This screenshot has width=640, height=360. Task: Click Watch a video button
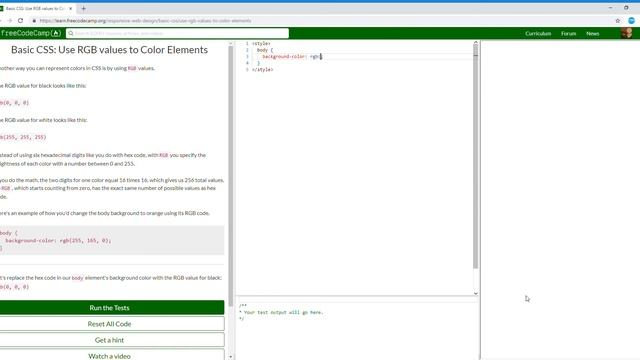(109, 356)
